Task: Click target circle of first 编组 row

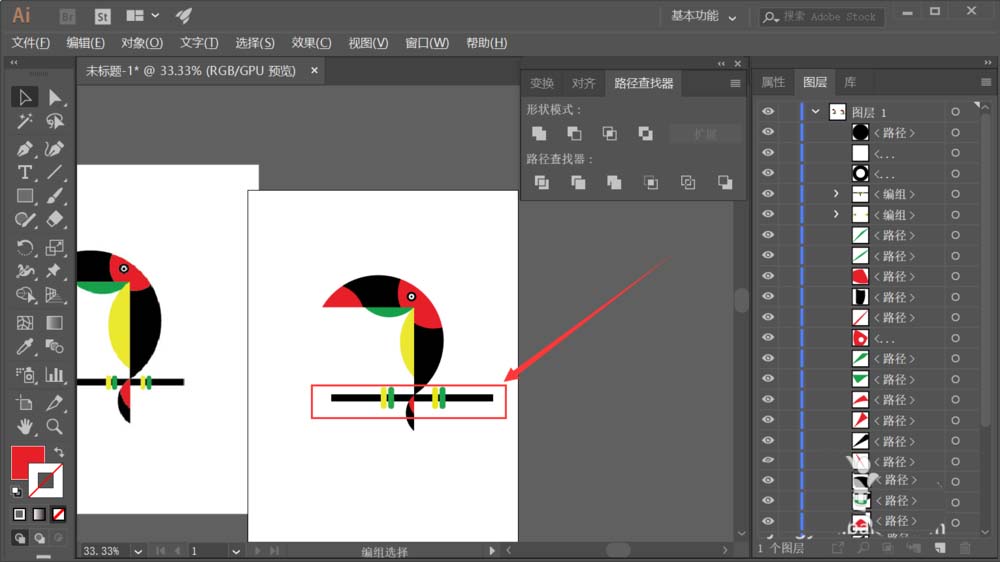Action: coord(955,194)
